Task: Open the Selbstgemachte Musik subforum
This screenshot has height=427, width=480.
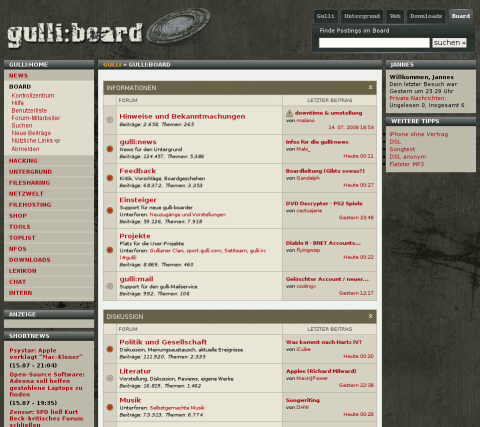Action: coord(177,408)
